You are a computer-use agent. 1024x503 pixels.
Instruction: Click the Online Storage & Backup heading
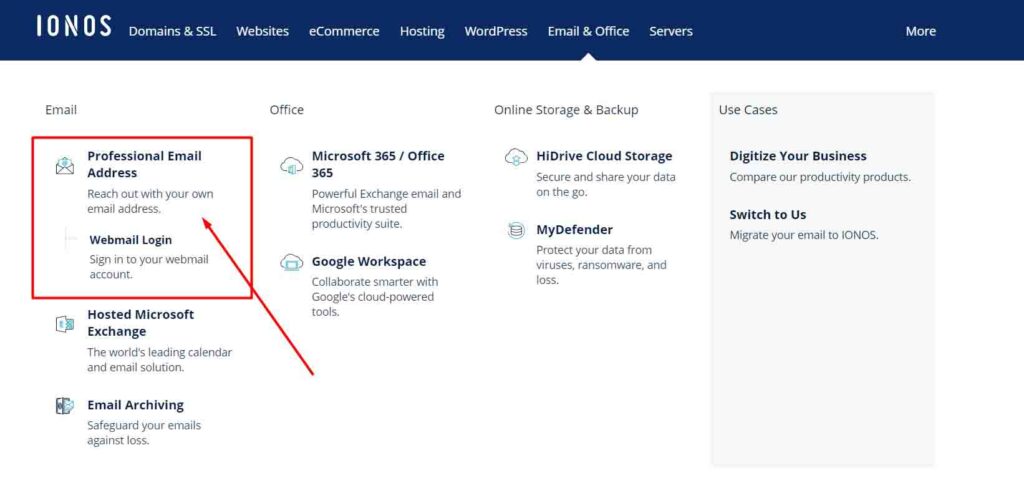click(566, 110)
